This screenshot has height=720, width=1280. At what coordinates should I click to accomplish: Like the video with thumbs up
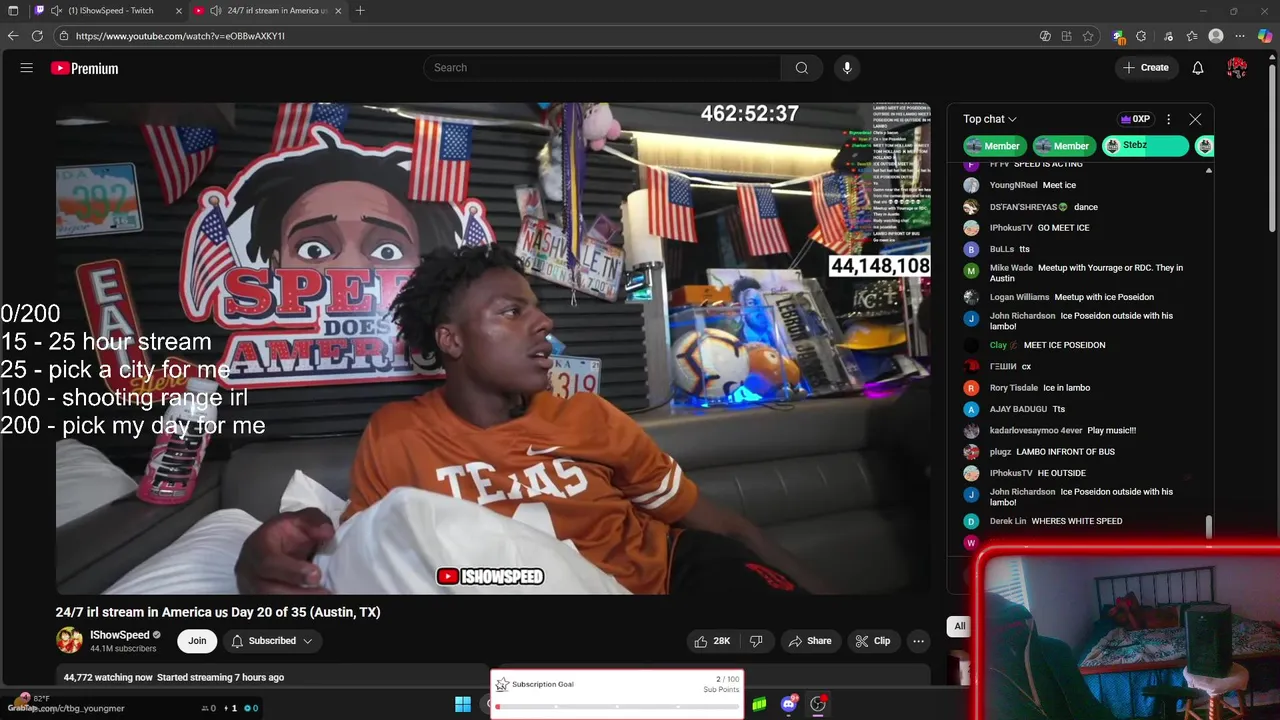tap(712, 641)
